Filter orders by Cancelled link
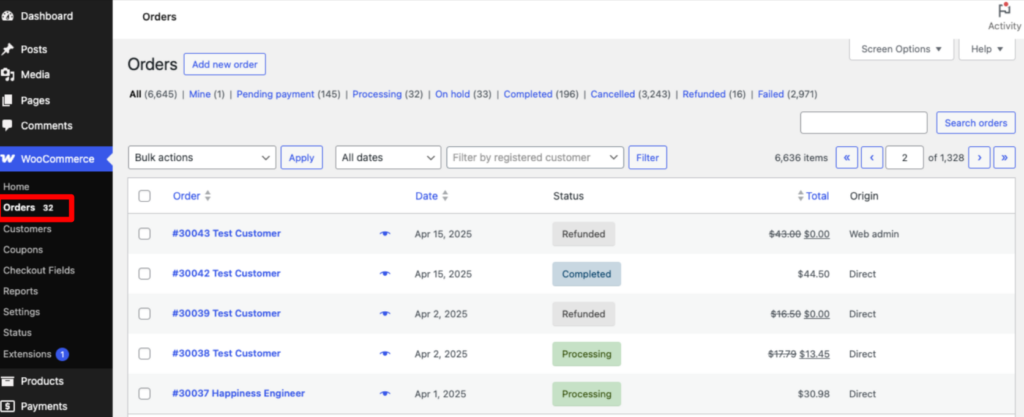The height and width of the screenshot is (417, 1024). (613, 94)
